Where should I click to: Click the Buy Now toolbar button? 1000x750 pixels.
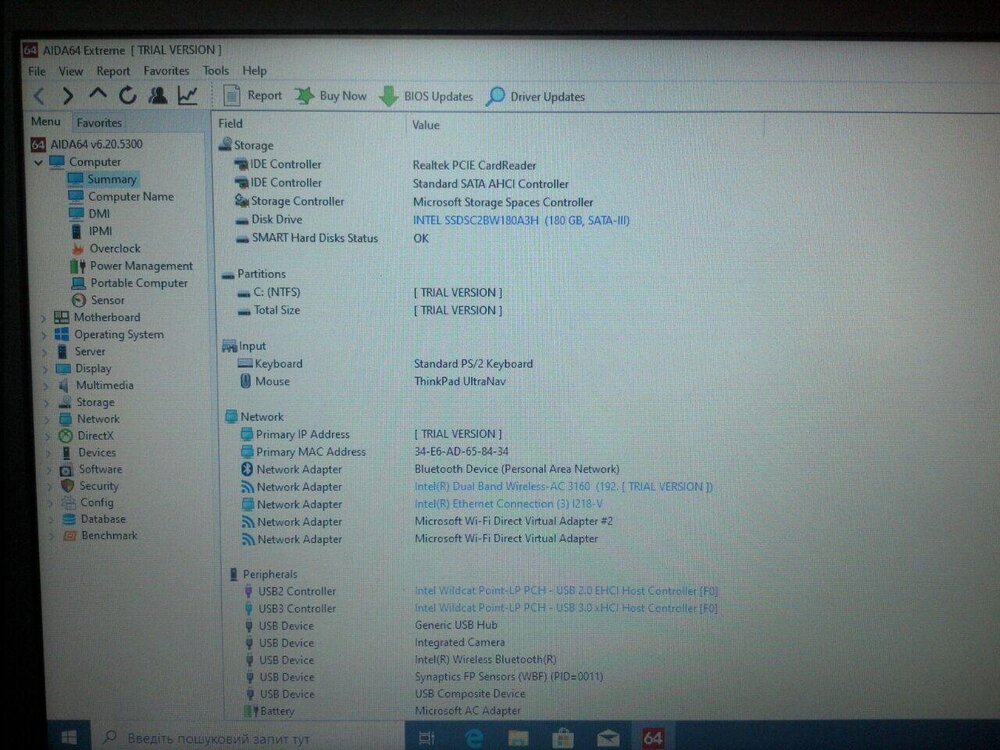(331, 96)
